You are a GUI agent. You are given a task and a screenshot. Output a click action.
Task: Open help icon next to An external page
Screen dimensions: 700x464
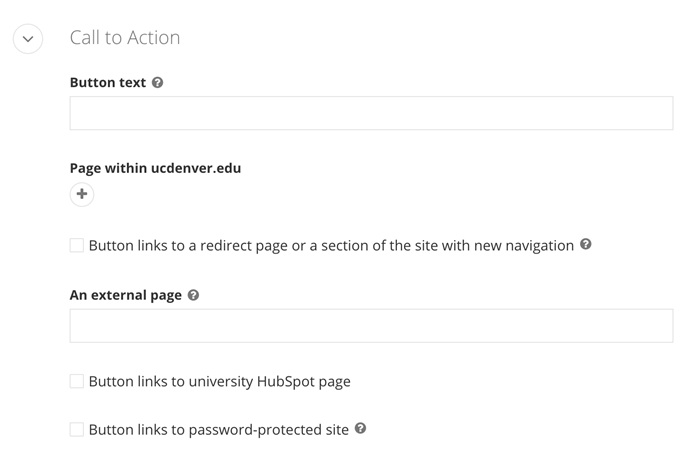[x=194, y=296]
